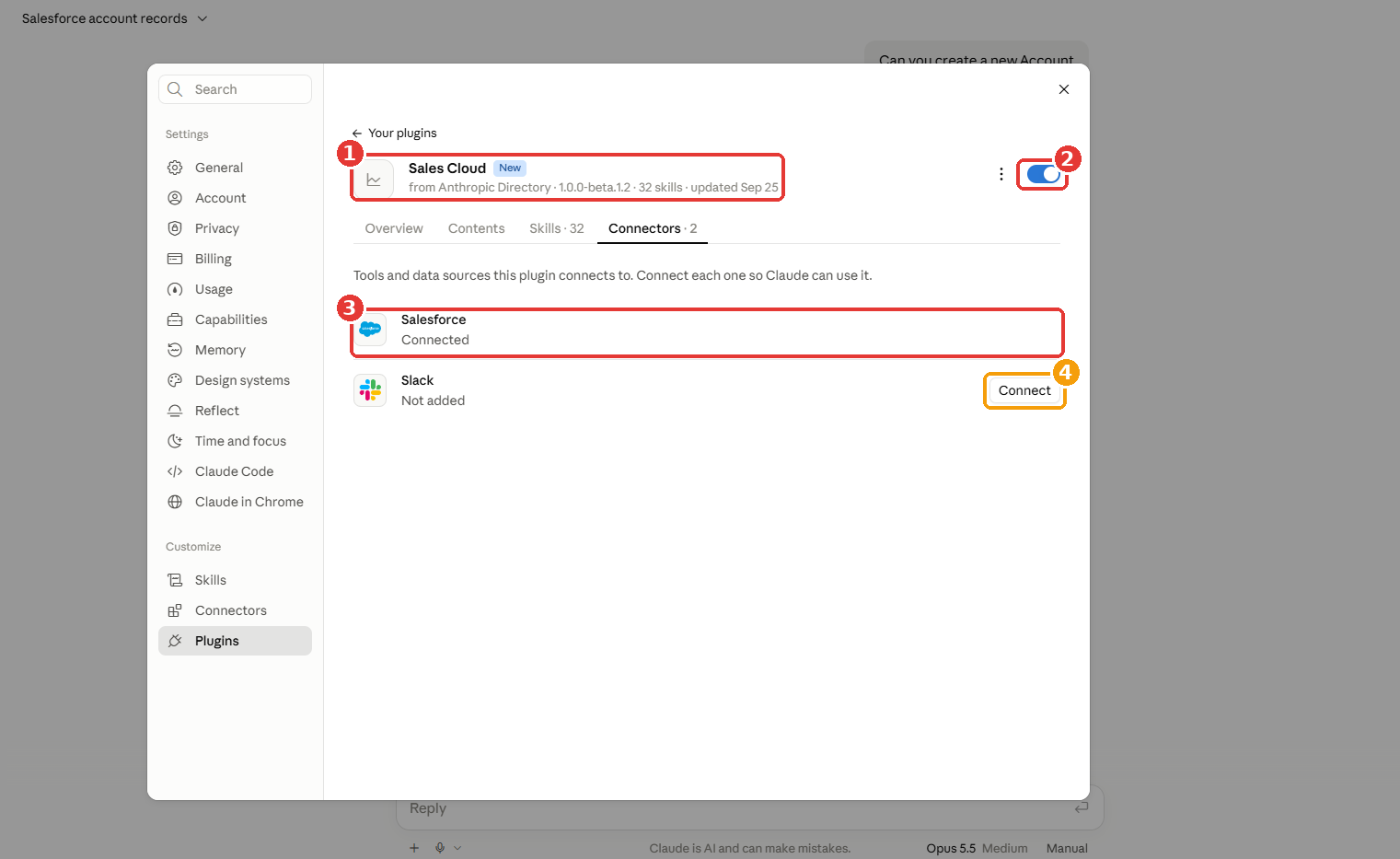
Task: Open the three-dot plugin options menu
Action: click(1001, 174)
